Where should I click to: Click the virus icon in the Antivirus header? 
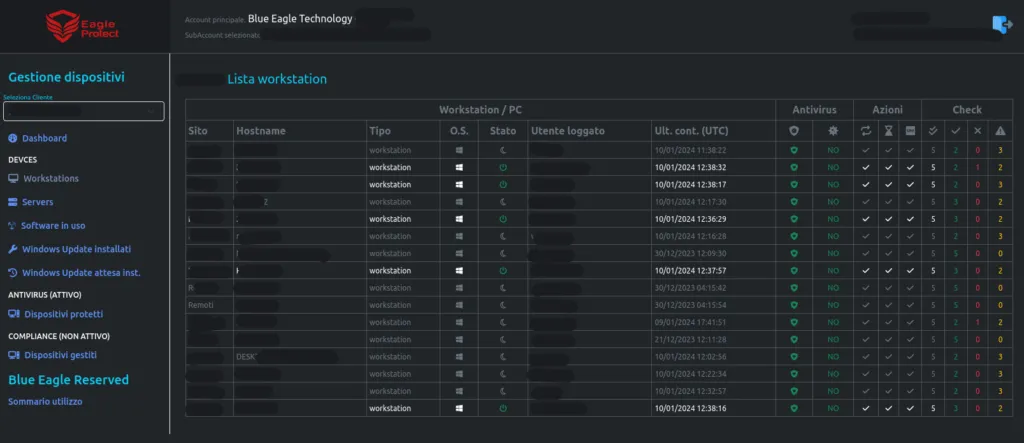click(833, 131)
